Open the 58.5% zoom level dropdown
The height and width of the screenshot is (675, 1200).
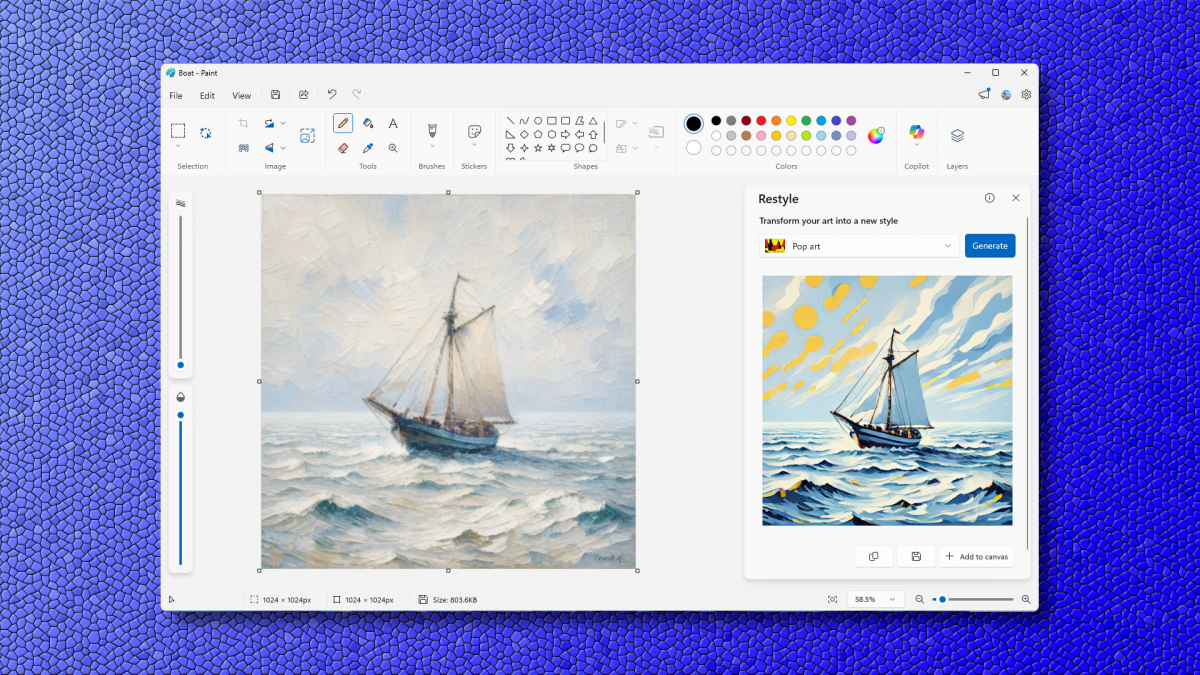(x=874, y=599)
